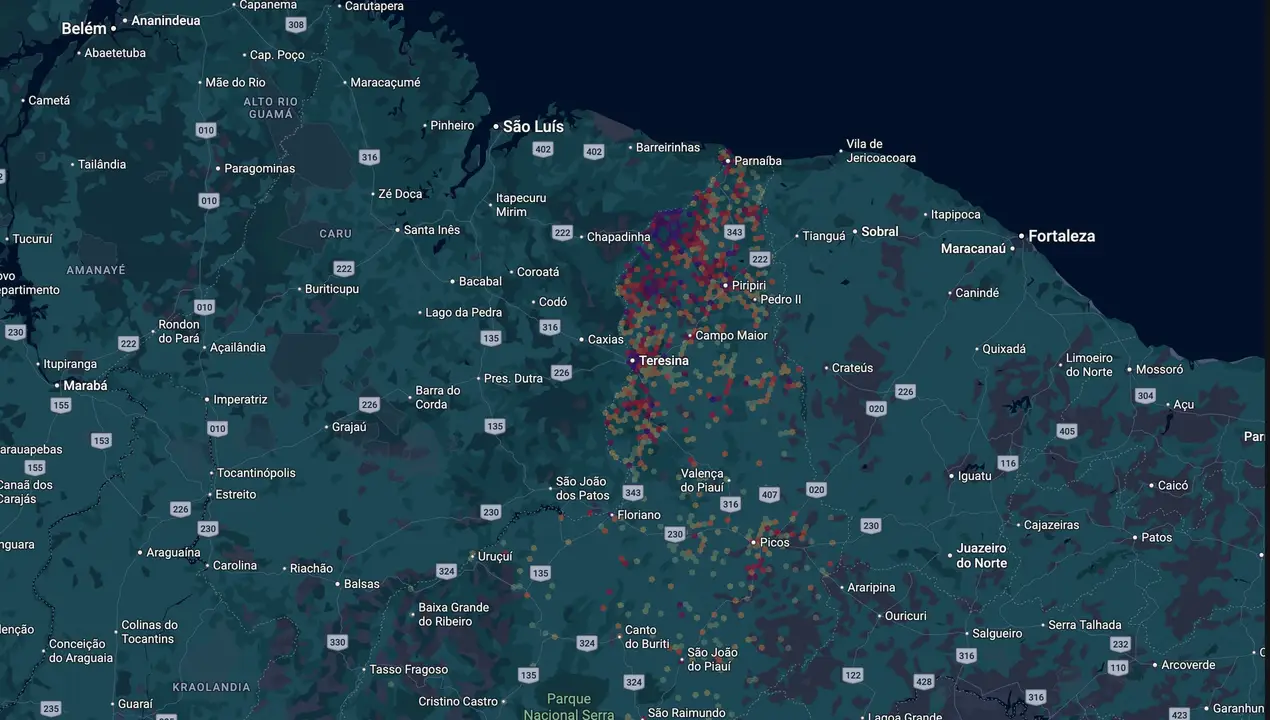Click the Floriano label
This screenshot has height=720, width=1270.
(x=639, y=516)
